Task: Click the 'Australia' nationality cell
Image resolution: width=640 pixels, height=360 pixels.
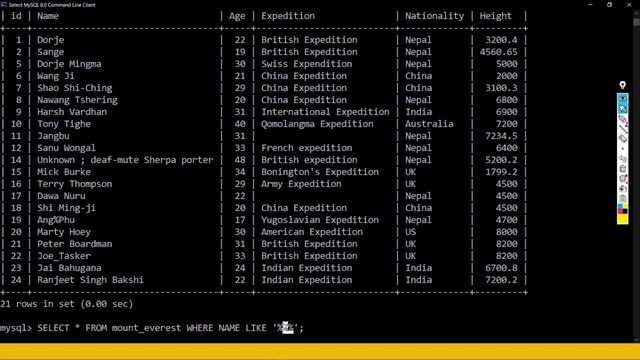Action: pyautogui.click(x=429, y=124)
